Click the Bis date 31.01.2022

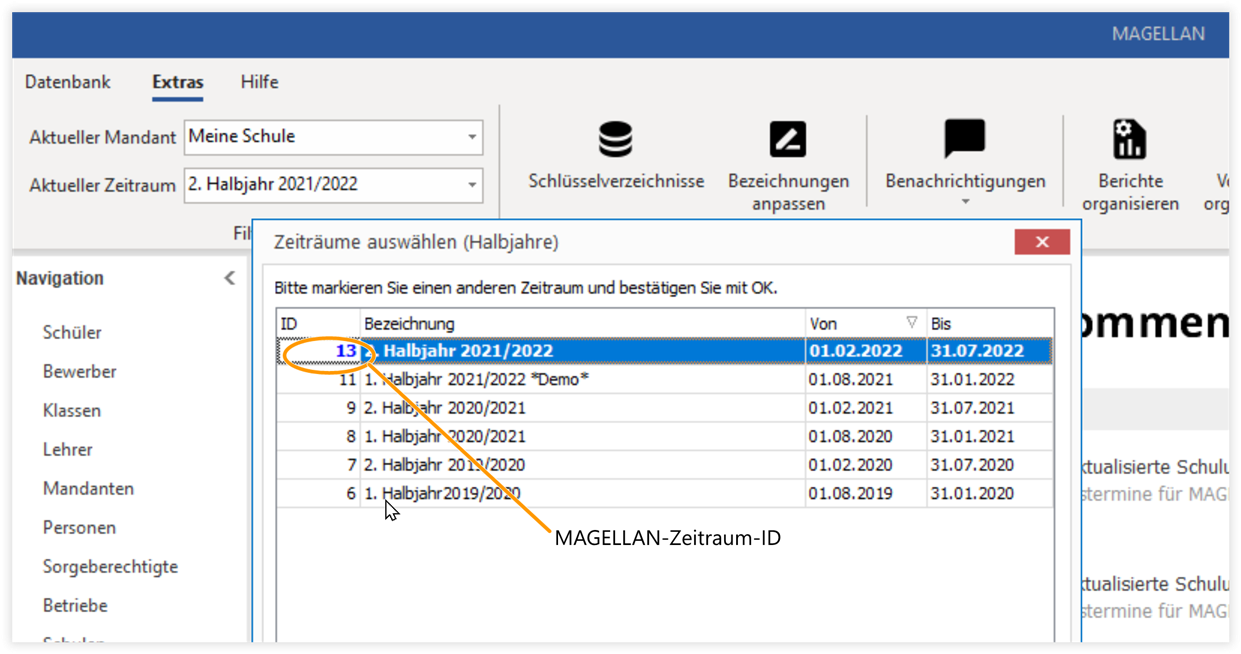click(x=973, y=380)
